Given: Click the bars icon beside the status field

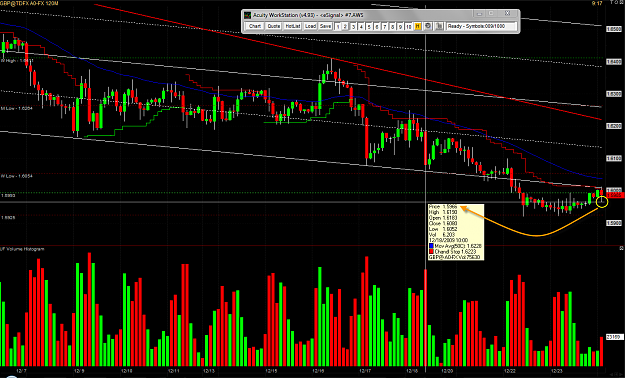Looking at the screenshot, I should [439, 26].
